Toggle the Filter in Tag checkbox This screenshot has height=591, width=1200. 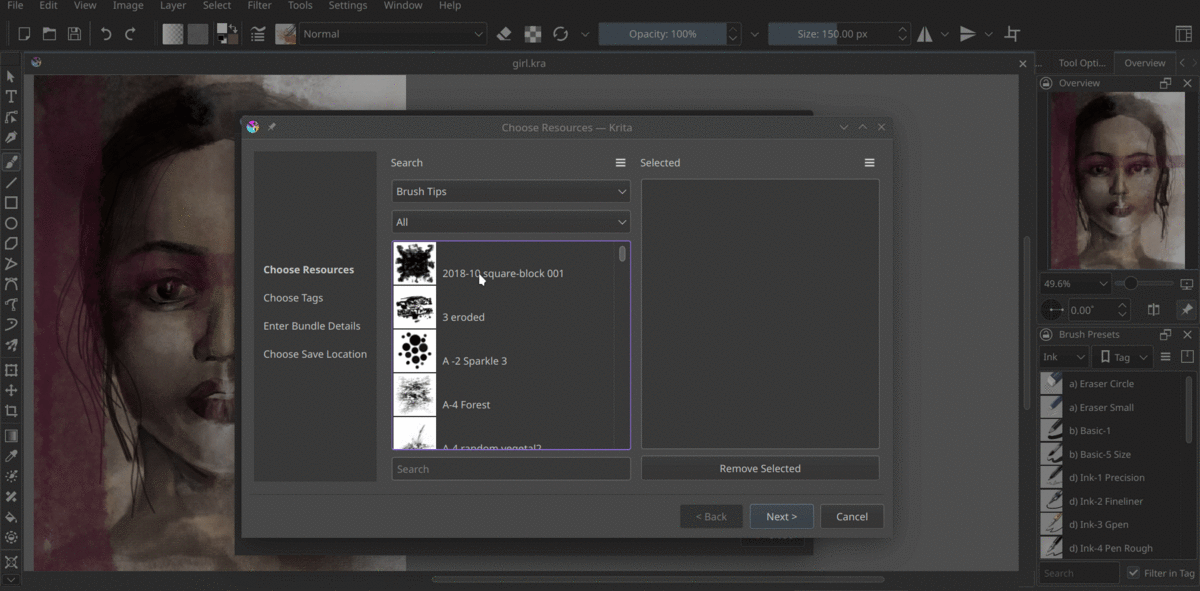(1133, 573)
